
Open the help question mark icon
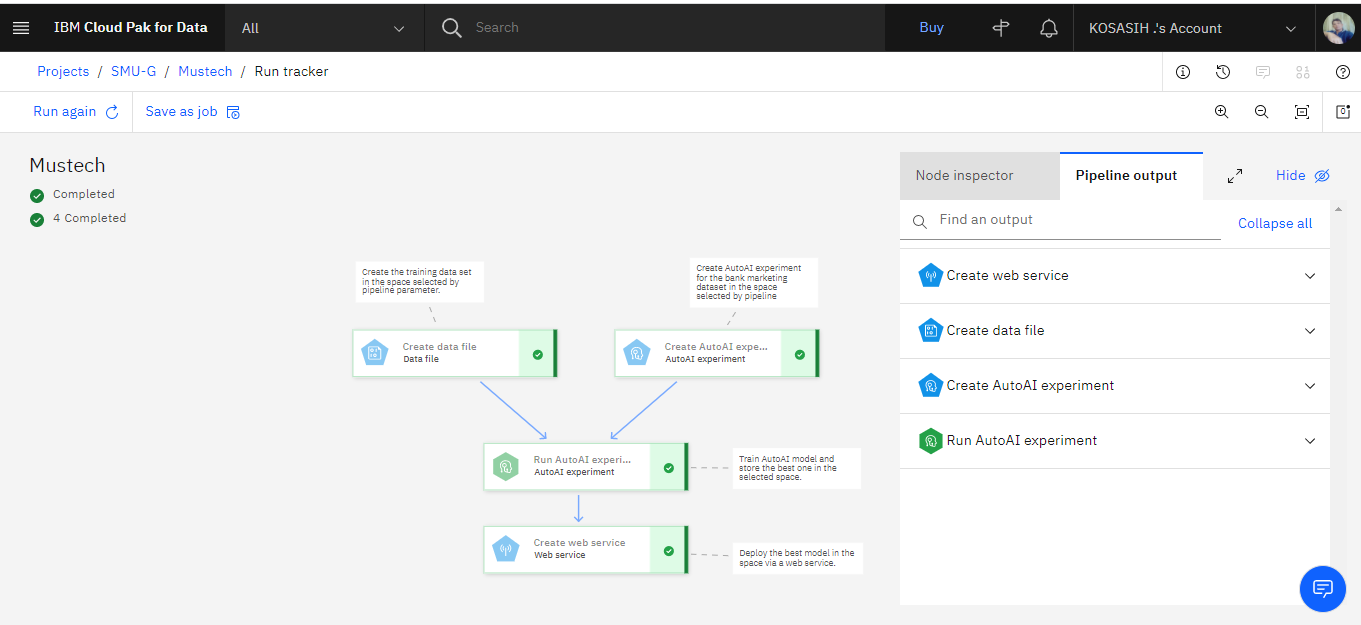pyautogui.click(x=1343, y=72)
